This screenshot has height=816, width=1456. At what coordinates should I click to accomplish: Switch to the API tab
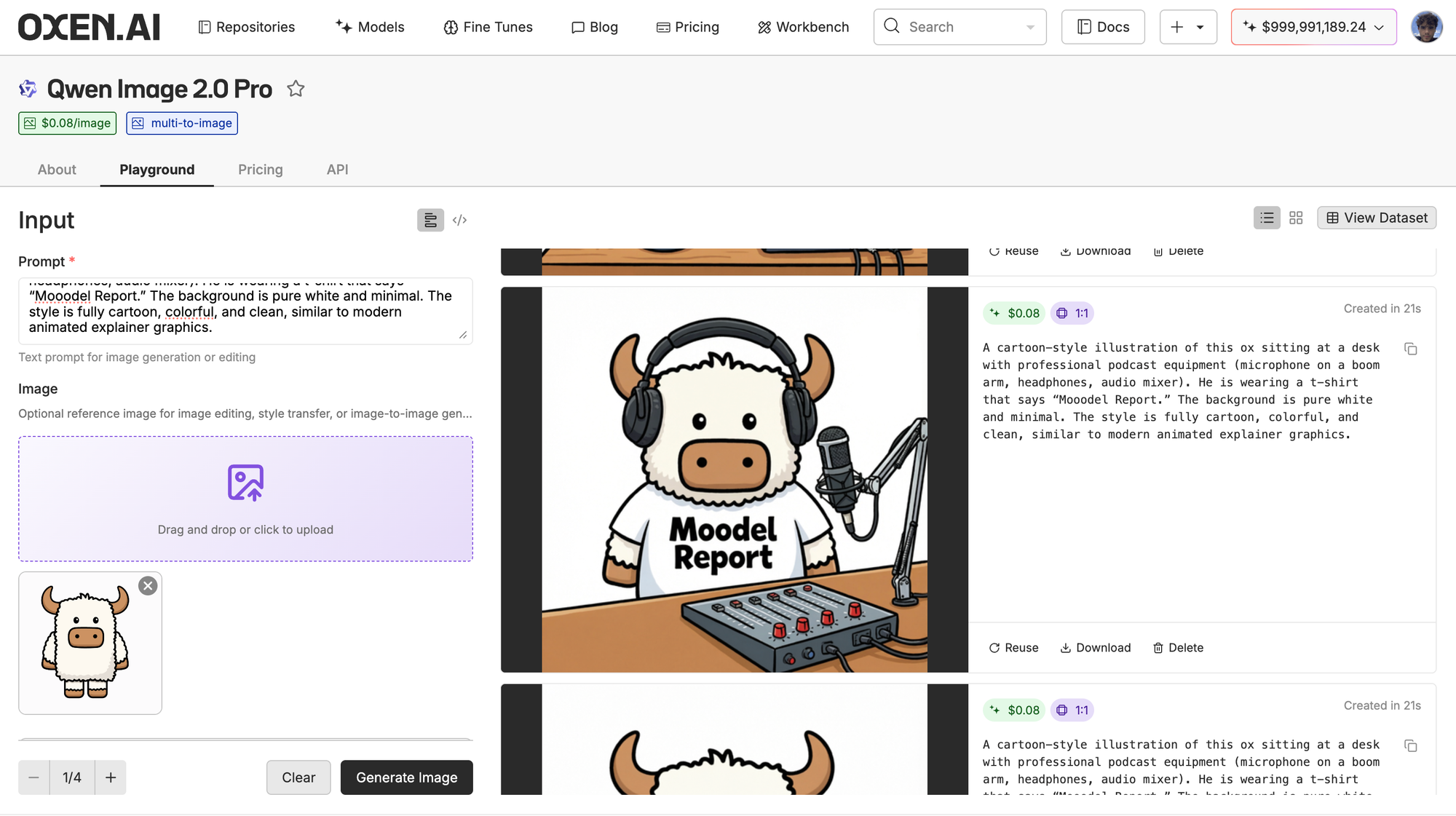337,170
